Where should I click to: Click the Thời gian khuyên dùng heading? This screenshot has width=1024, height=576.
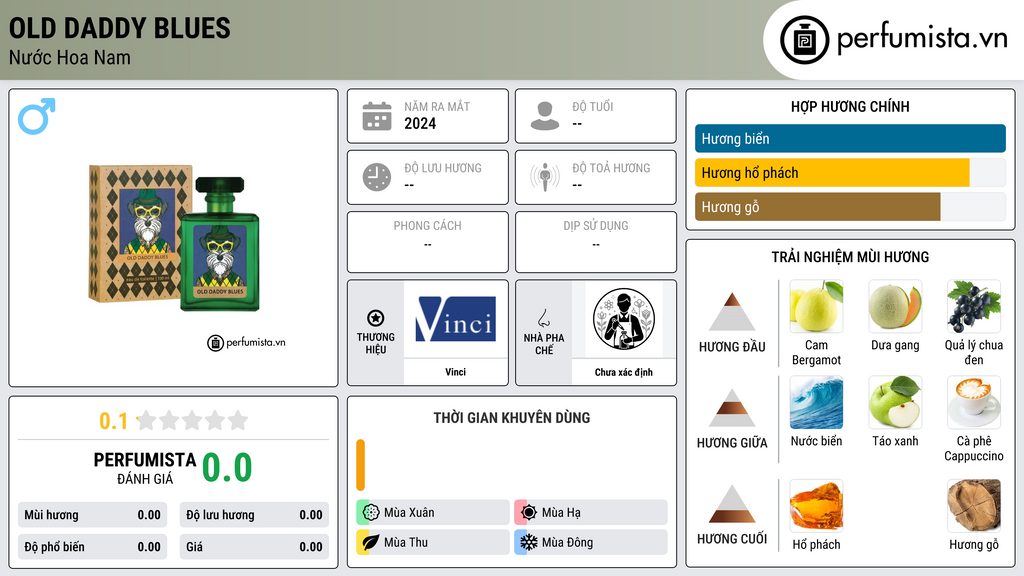point(512,418)
